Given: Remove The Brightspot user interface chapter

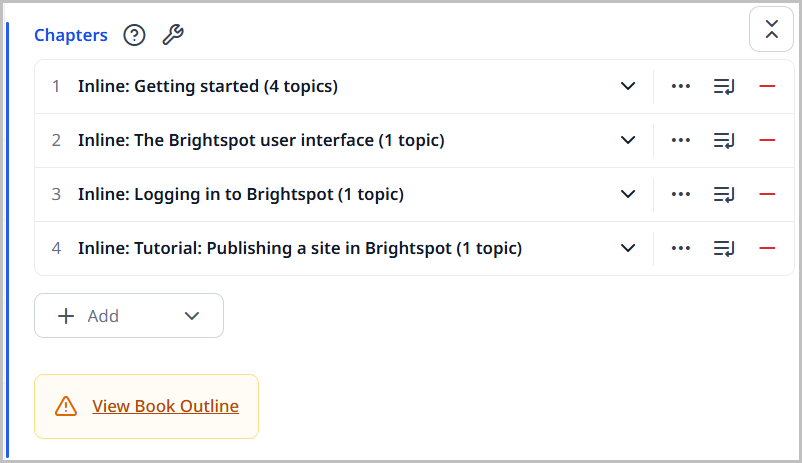Looking at the screenshot, I should (x=767, y=140).
